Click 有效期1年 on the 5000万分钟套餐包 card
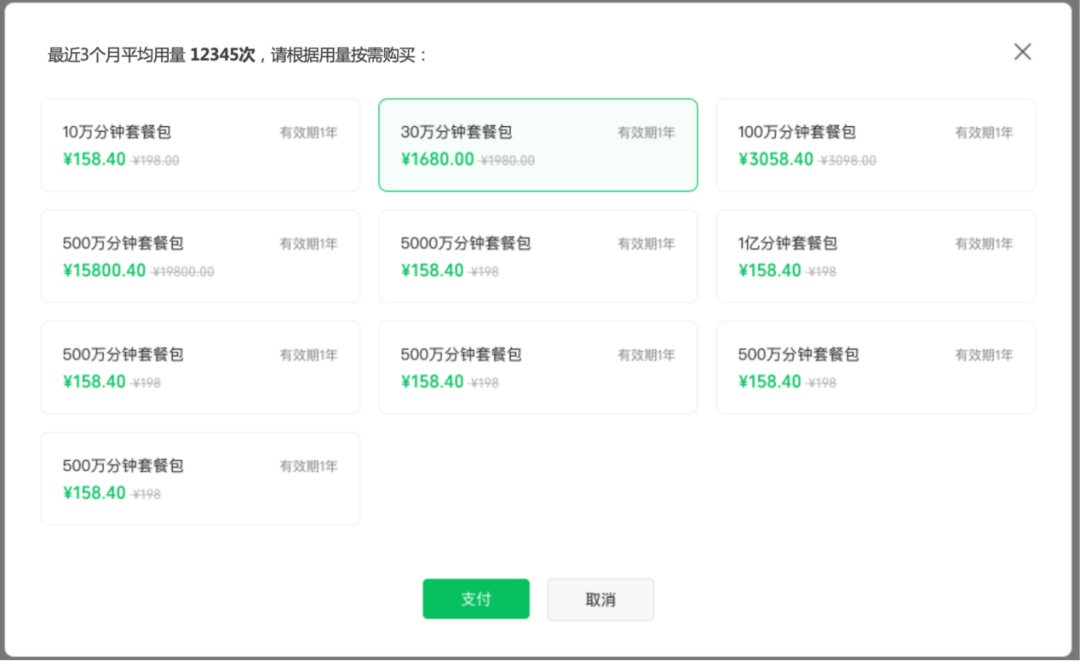1080x661 pixels. pos(646,244)
